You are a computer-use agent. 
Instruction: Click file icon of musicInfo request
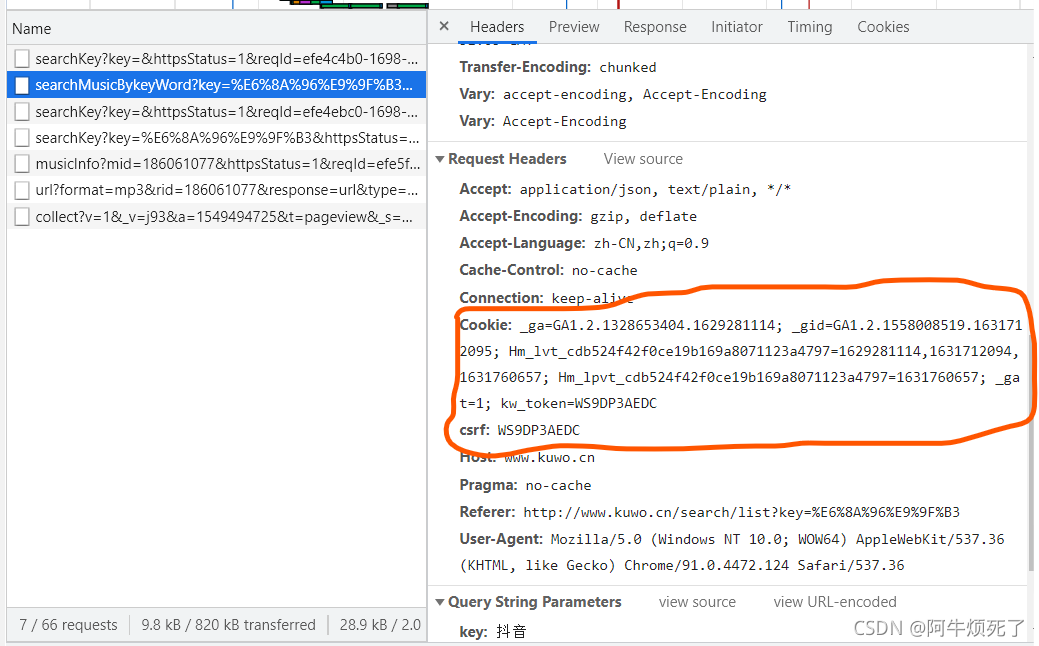22,164
